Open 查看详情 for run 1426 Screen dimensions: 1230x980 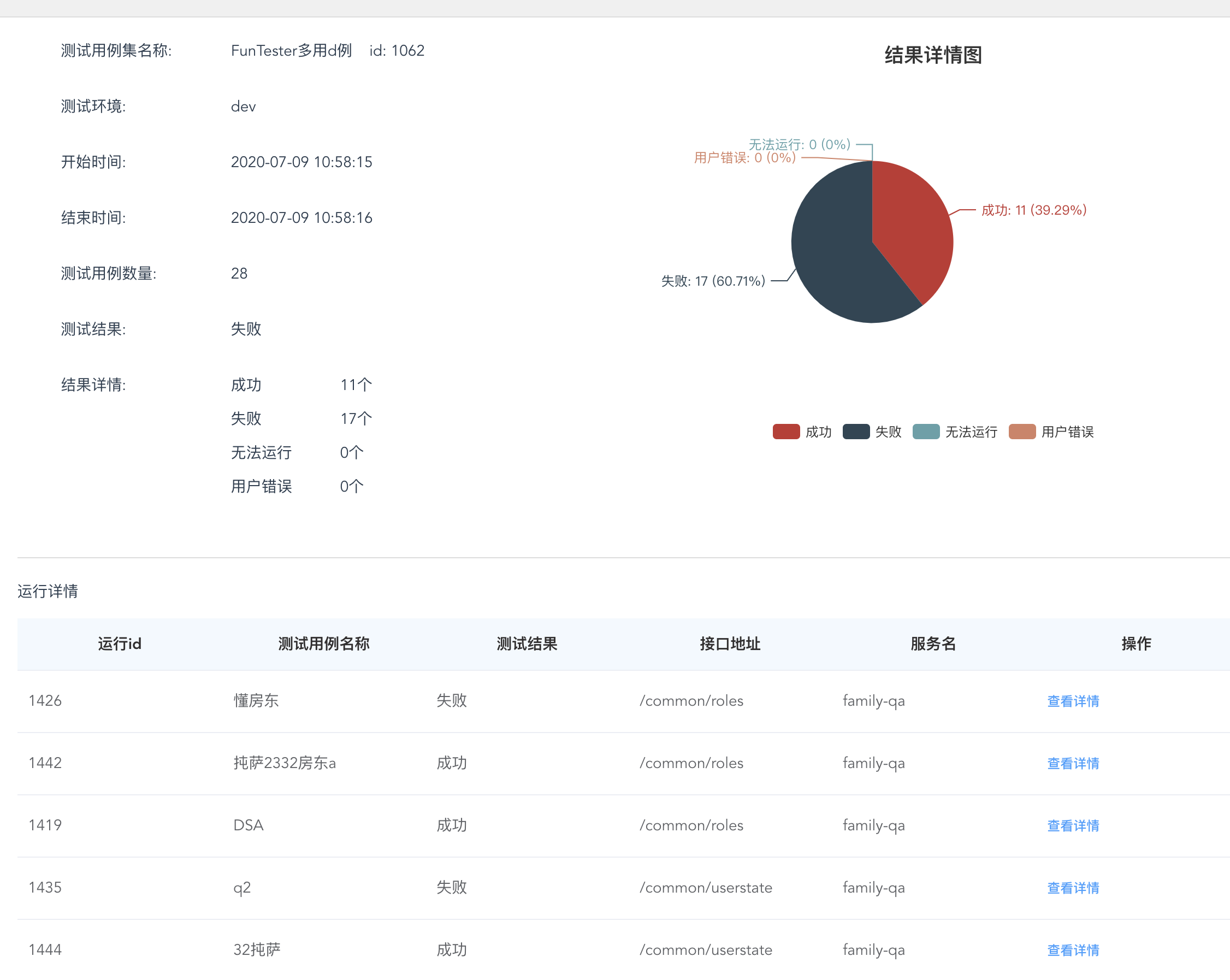tap(1073, 700)
